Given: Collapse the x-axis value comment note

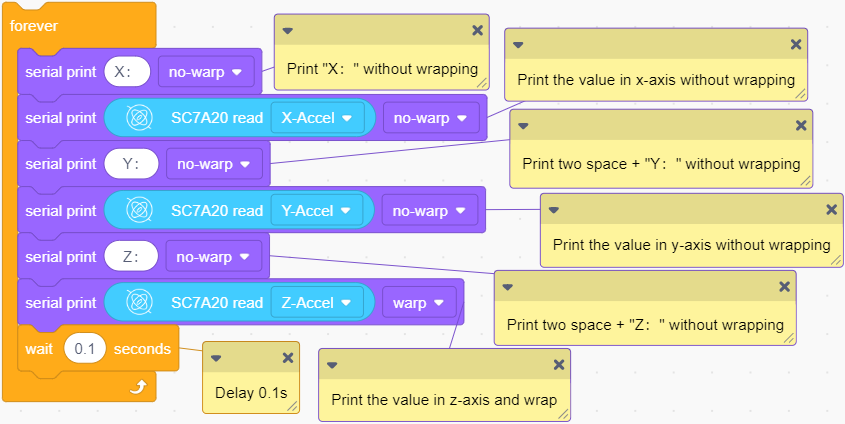Looking at the screenshot, I should click(518, 45).
